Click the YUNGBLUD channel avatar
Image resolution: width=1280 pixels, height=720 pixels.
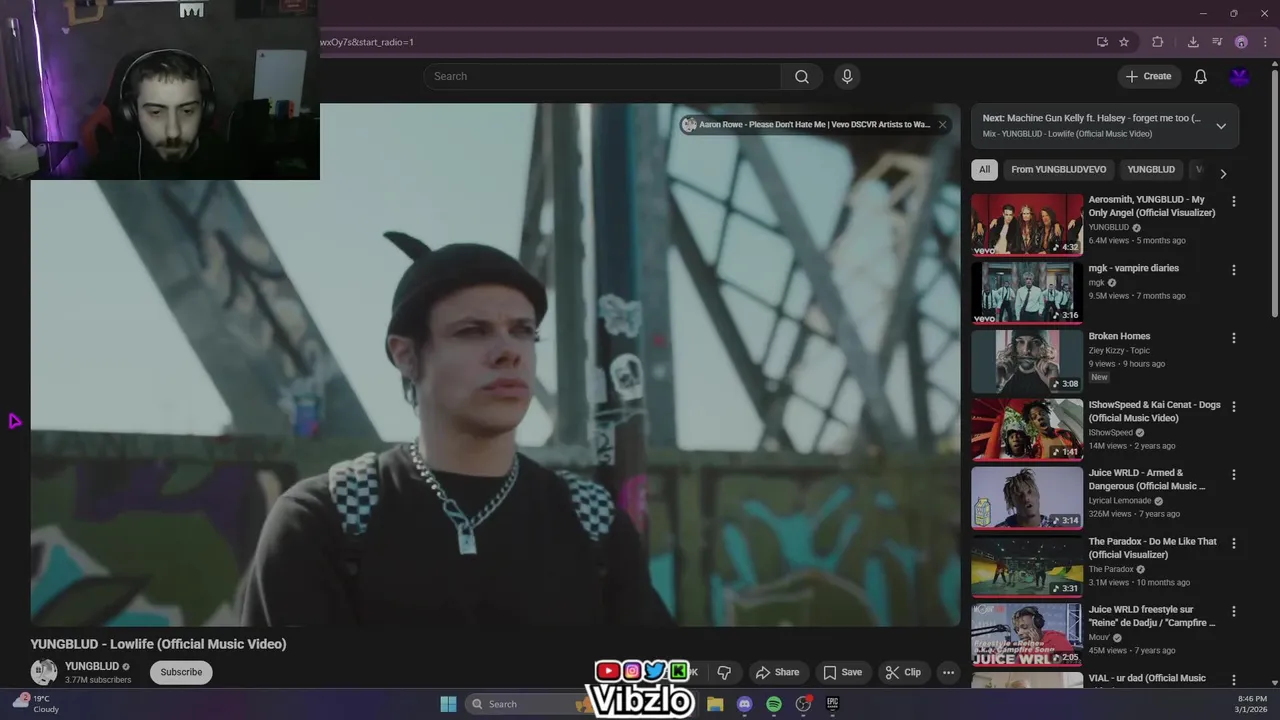pyautogui.click(x=44, y=672)
